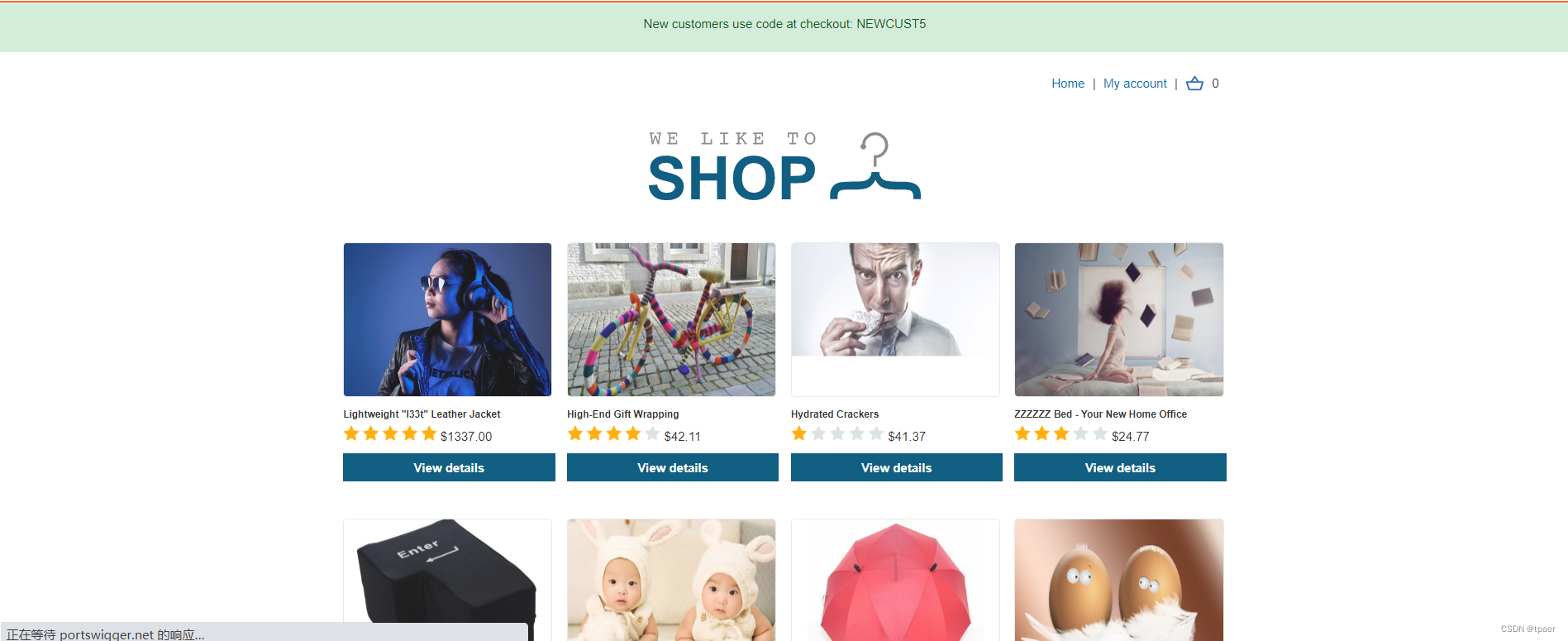View details for Lightweight l33t Leather Jacket
Viewport: 1568px width, 641px height.
point(449,467)
